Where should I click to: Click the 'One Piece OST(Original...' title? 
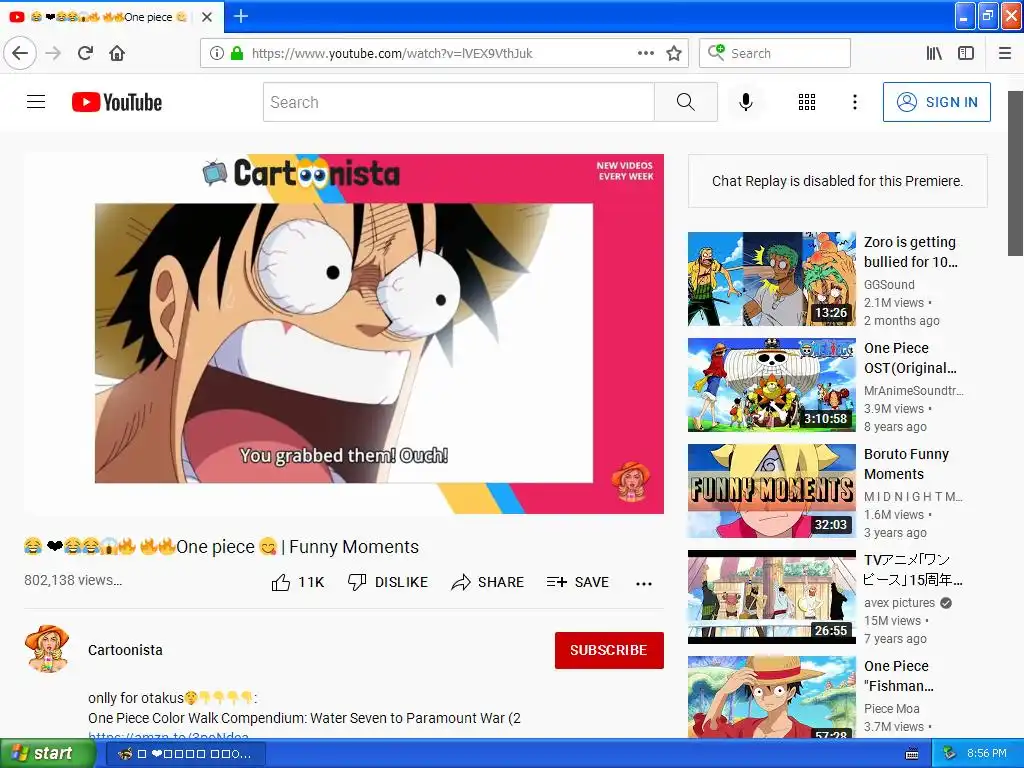tap(910, 358)
